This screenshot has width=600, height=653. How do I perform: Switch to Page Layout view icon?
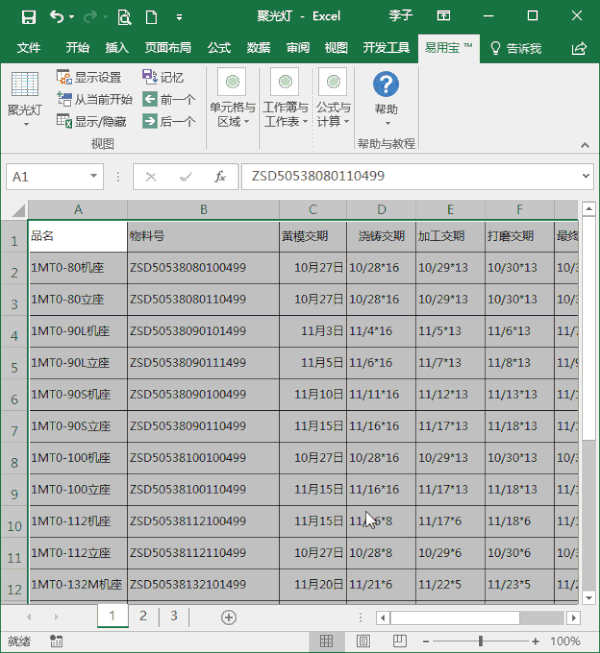pyautogui.click(x=363, y=641)
